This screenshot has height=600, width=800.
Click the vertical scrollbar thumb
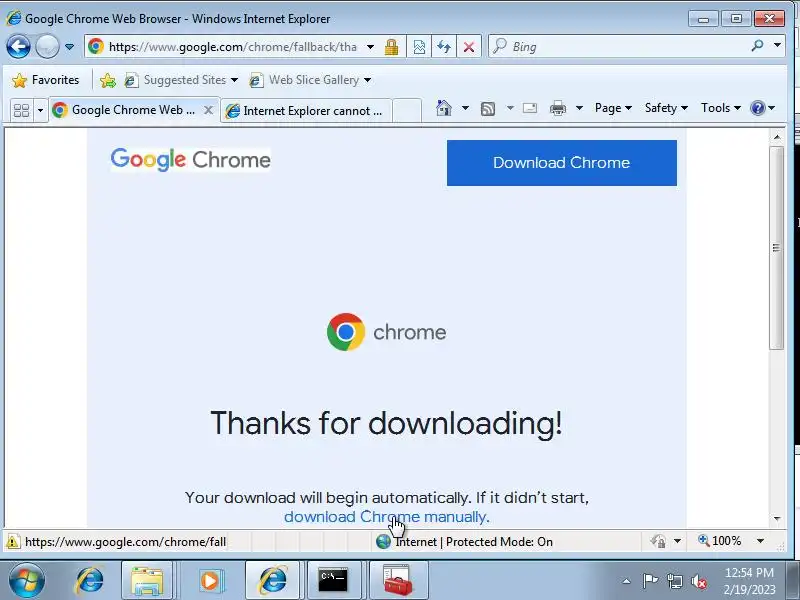[777, 248]
